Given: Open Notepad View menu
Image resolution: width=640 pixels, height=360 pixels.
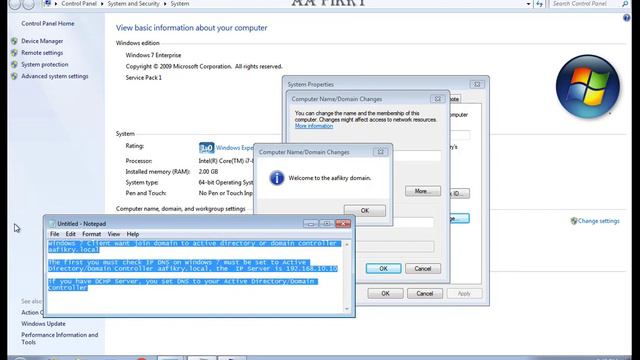Looking at the screenshot, I should [113, 234].
